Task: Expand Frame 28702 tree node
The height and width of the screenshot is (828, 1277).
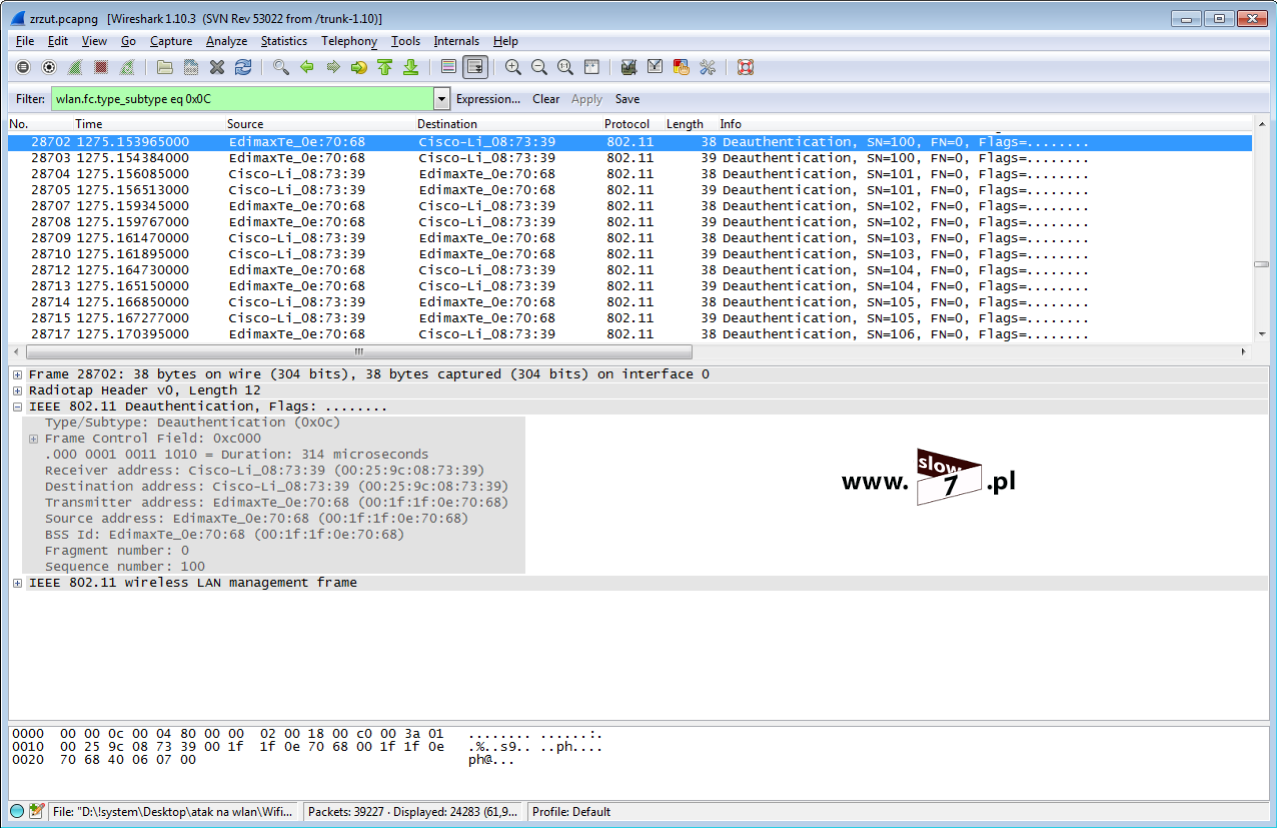Action: (x=18, y=375)
